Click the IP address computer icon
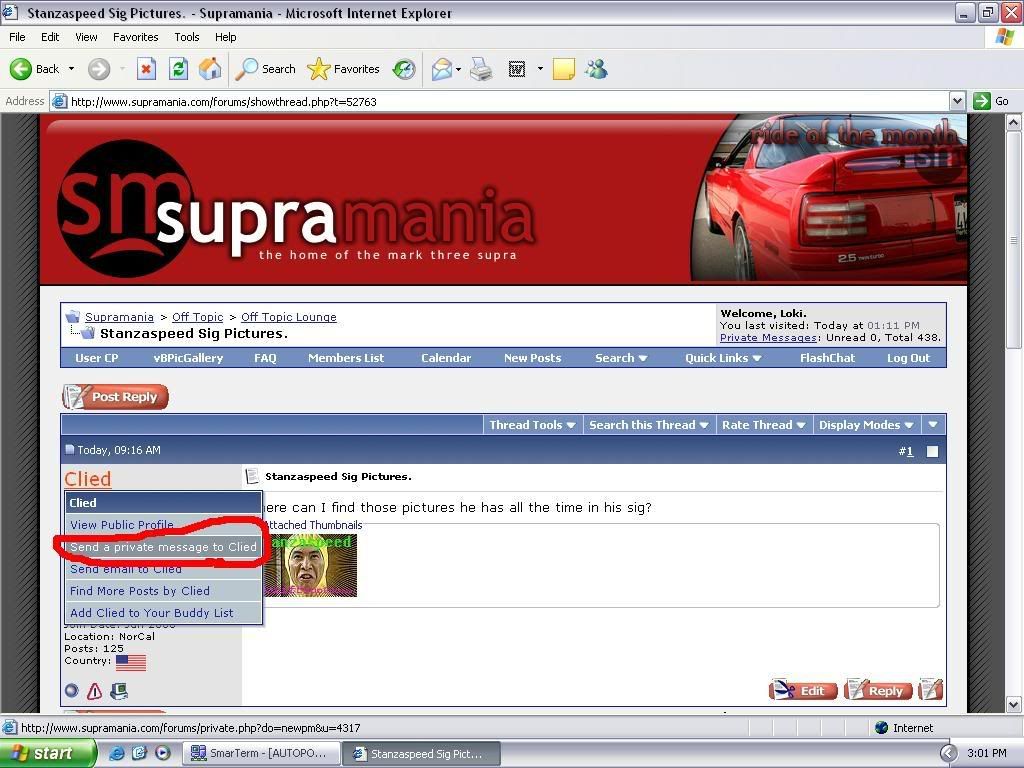This screenshot has height=768, width=1024. click(x=119, y=691)
